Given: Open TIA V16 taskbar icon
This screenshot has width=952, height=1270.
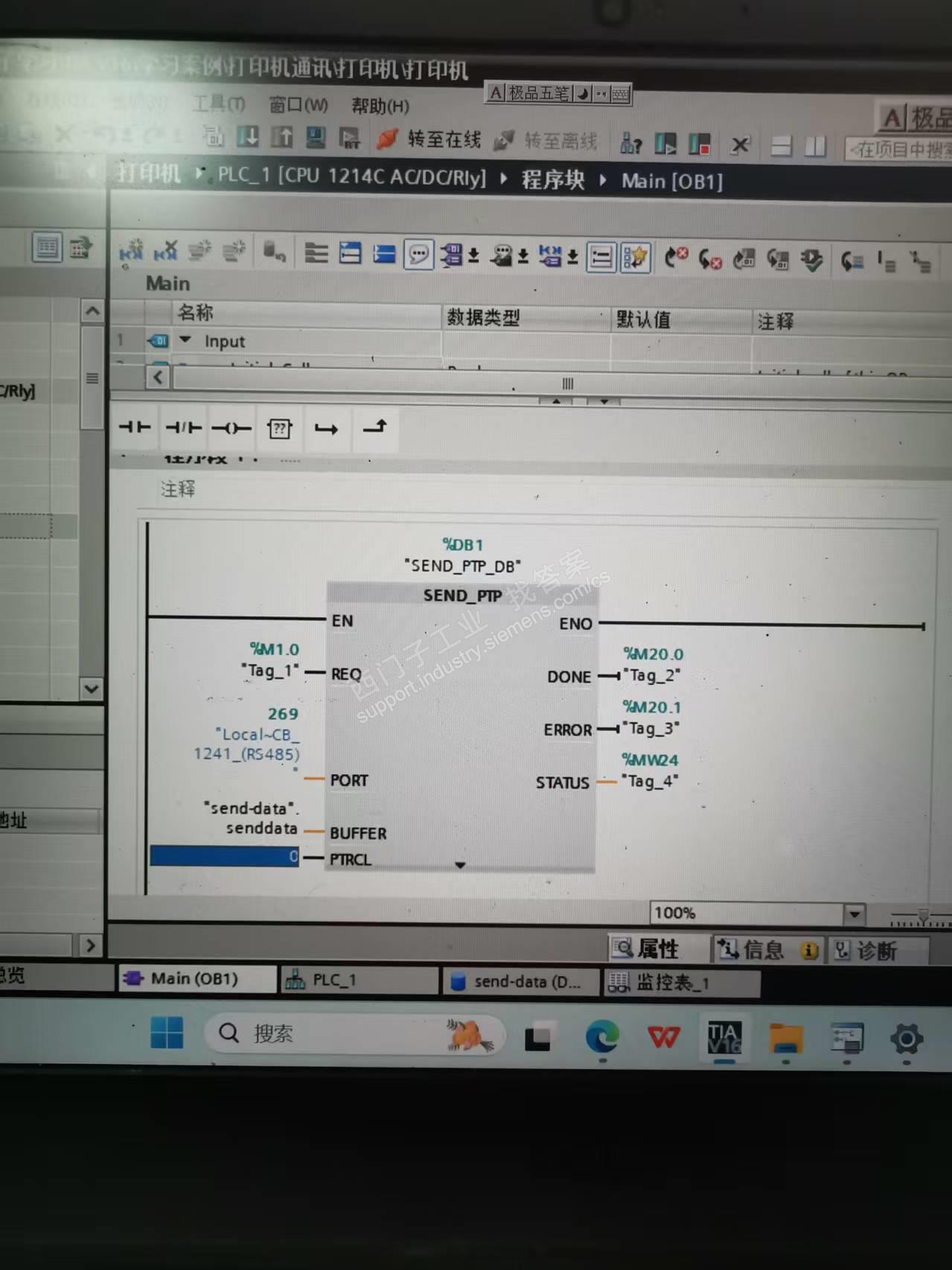Looking at the screenshot, I should click(724, 1037).
